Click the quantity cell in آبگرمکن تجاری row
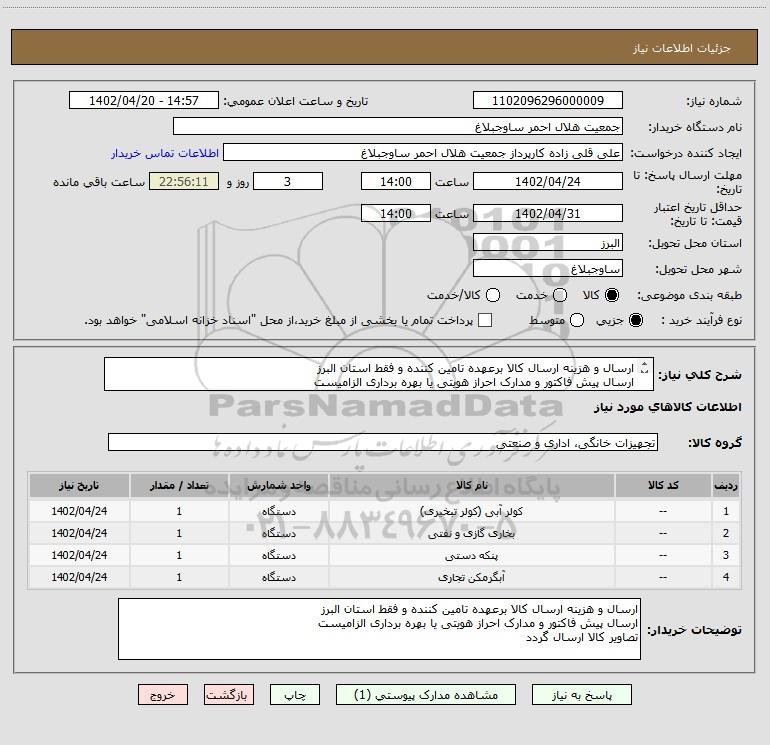 tap(179, 578)
